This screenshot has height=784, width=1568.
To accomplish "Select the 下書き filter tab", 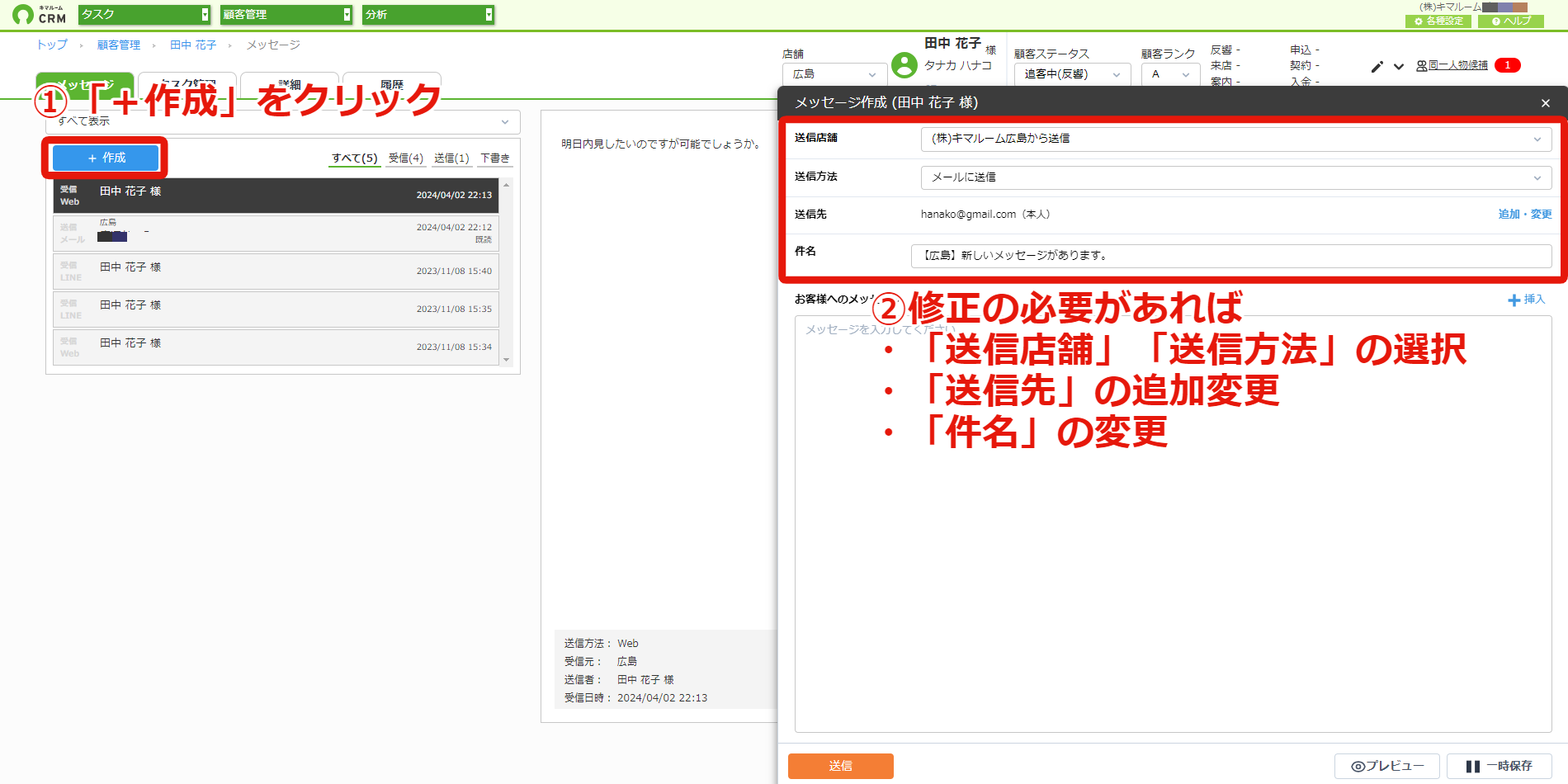I will pyautogui.click(x=495, y=158).
